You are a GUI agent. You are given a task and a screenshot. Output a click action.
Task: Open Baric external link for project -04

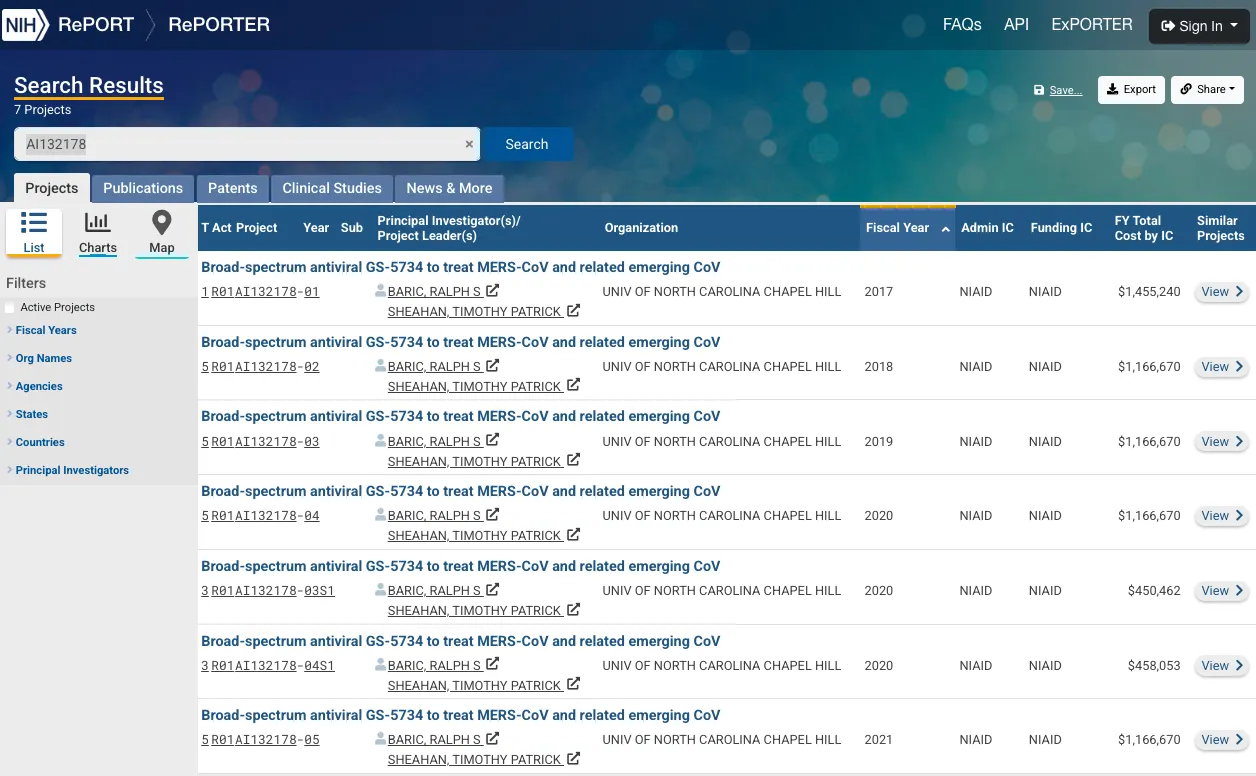493,515
